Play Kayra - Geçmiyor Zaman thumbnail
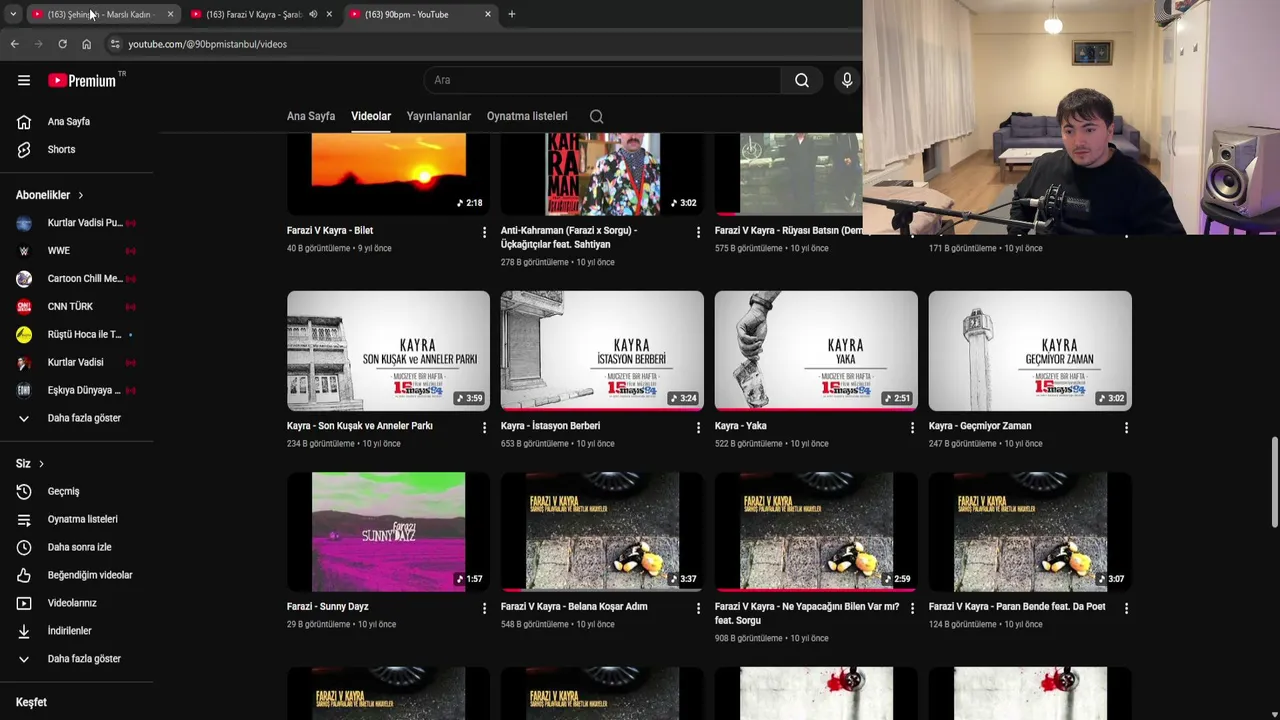The image size is (1280, 720). click(1030, 351)
